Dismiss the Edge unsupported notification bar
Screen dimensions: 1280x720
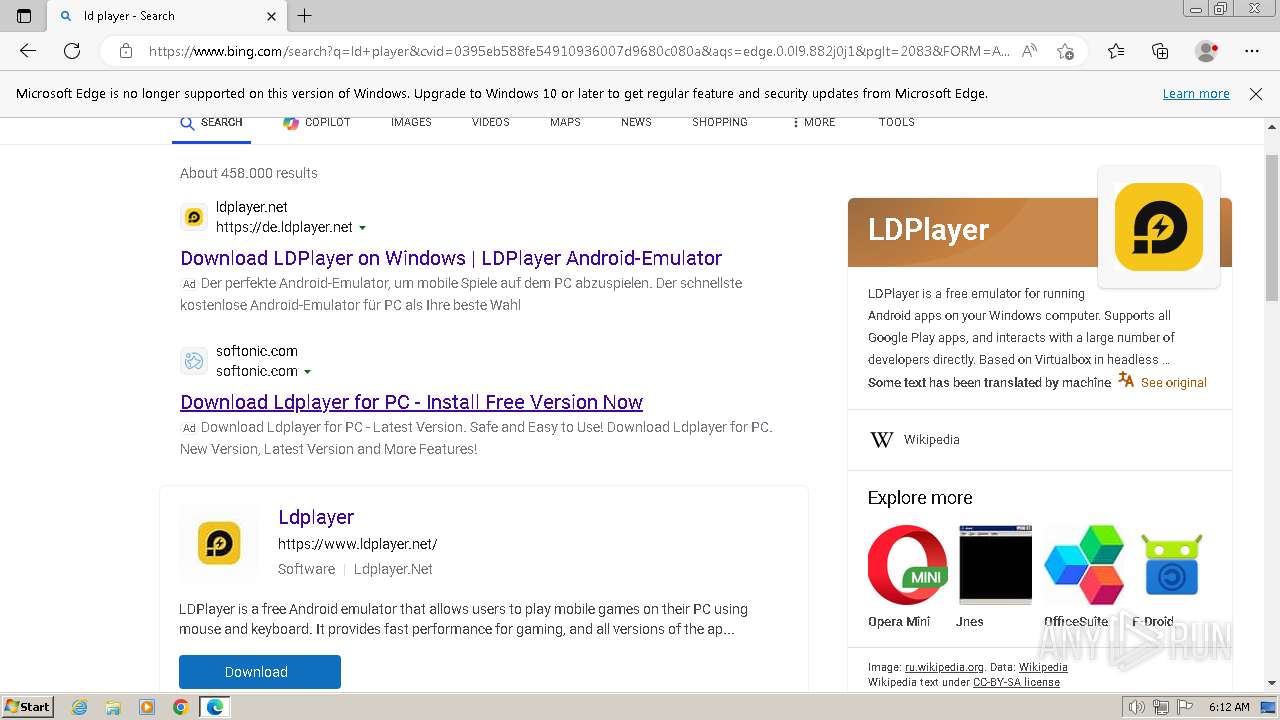(1256, 94)
